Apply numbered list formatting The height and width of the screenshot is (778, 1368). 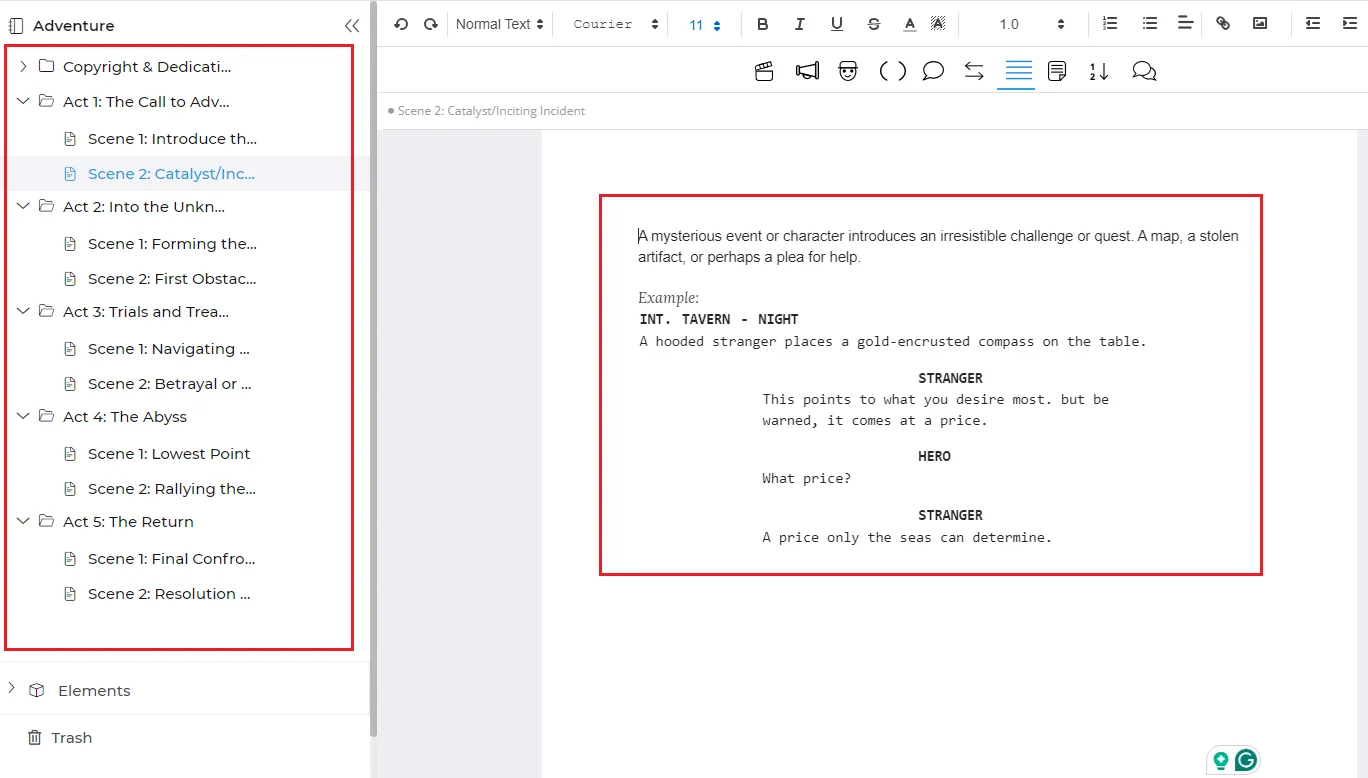[x=1110, y=23]
